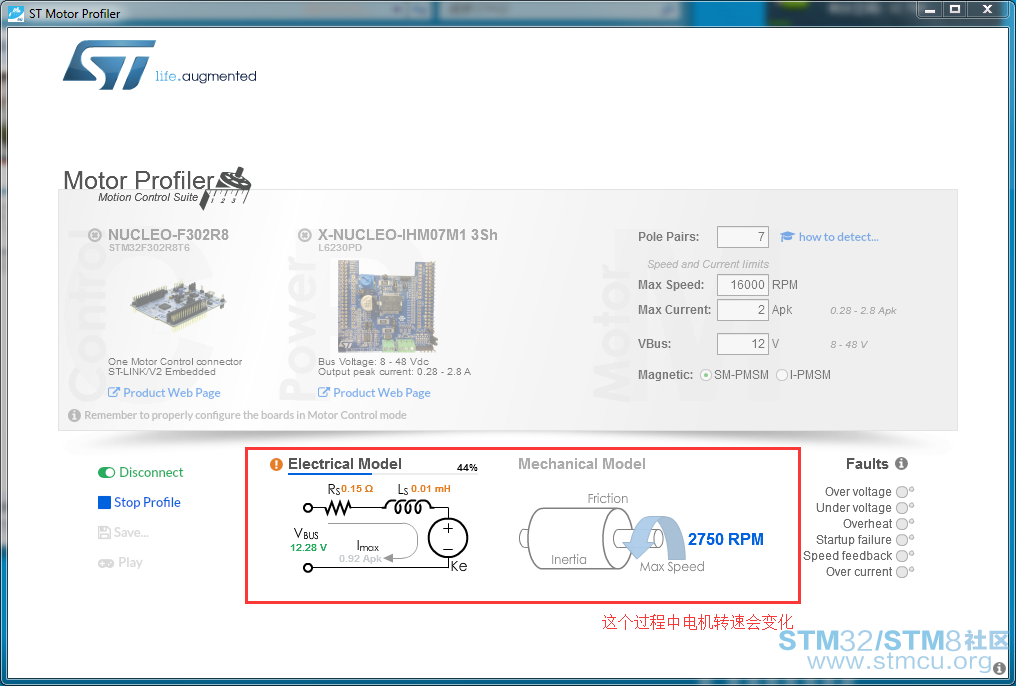Click the X-NUCLEO-IHM07M1 power board selector icon
The width and height of the screenshot is (1016, 686).
tap(305, 234)
